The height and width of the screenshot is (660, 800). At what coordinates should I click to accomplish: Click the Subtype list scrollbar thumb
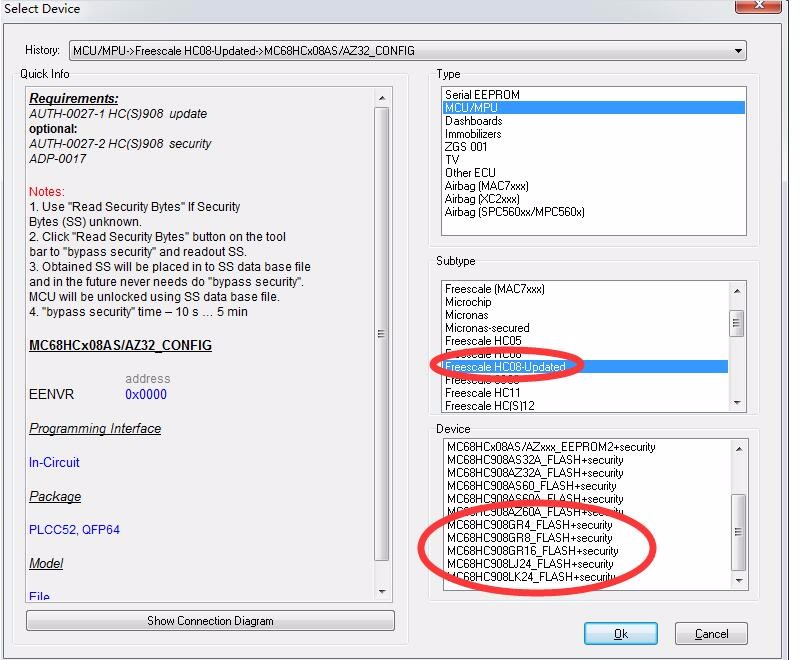point(737,323)
